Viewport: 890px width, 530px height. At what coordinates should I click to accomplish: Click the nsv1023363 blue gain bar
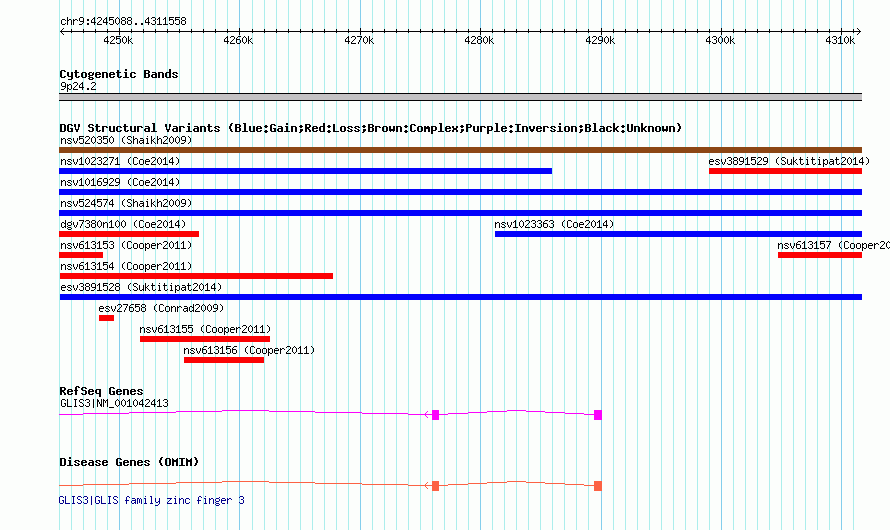(x=678, y=234)
